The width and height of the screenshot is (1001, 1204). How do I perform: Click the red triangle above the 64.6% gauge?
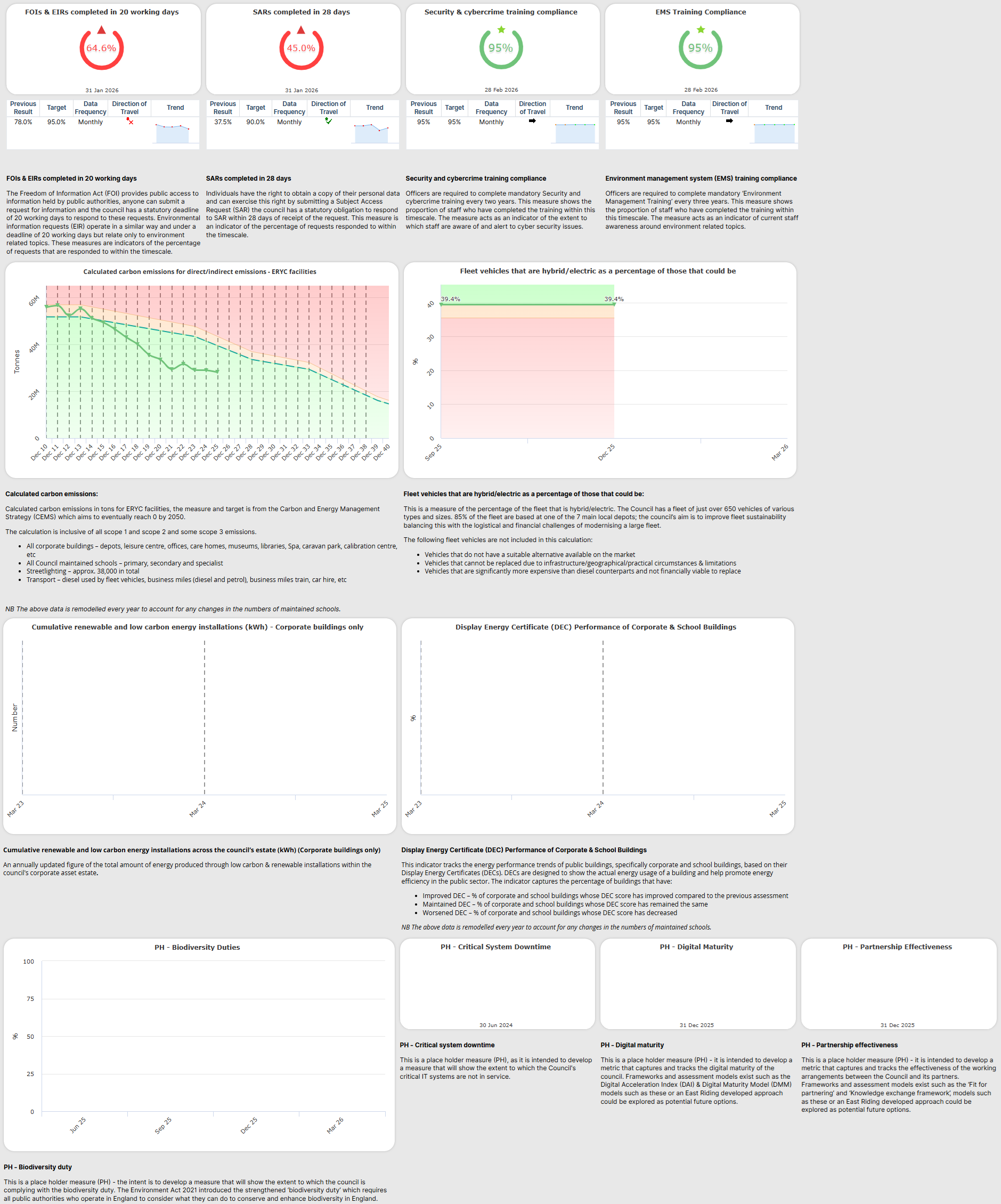[x=101, y=30]
